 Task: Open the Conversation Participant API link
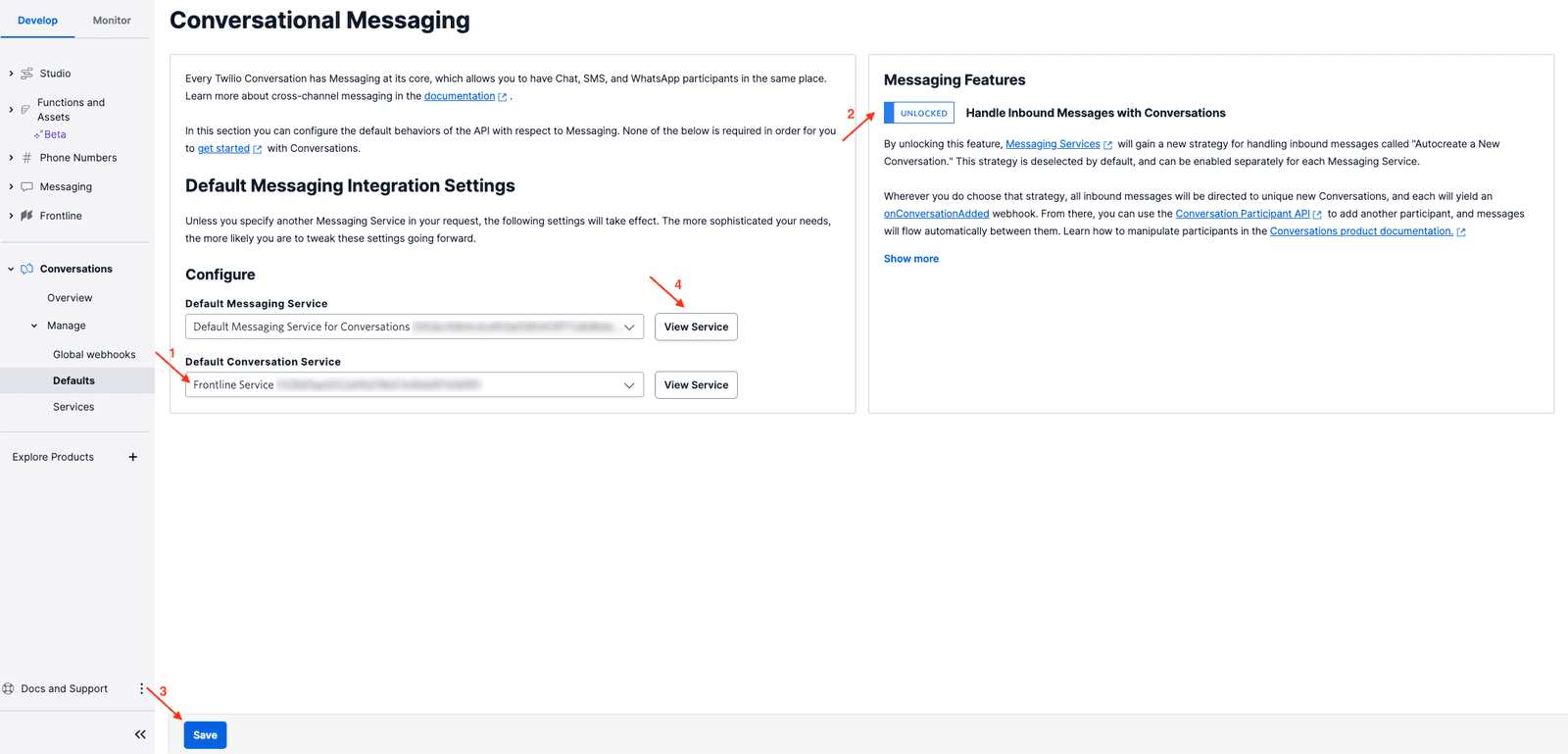pos(1243,214)
